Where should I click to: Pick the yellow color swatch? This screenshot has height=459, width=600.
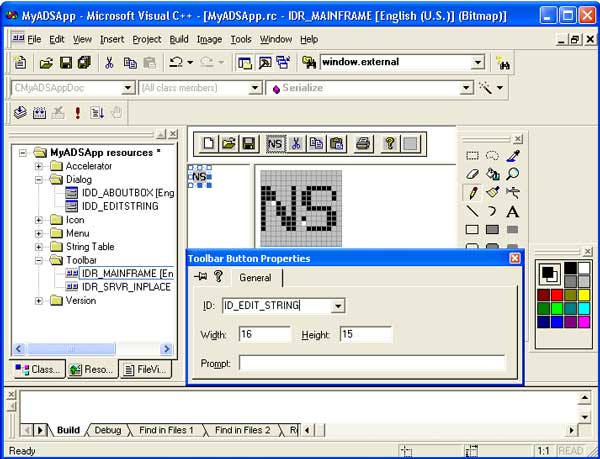click(584, 295)
